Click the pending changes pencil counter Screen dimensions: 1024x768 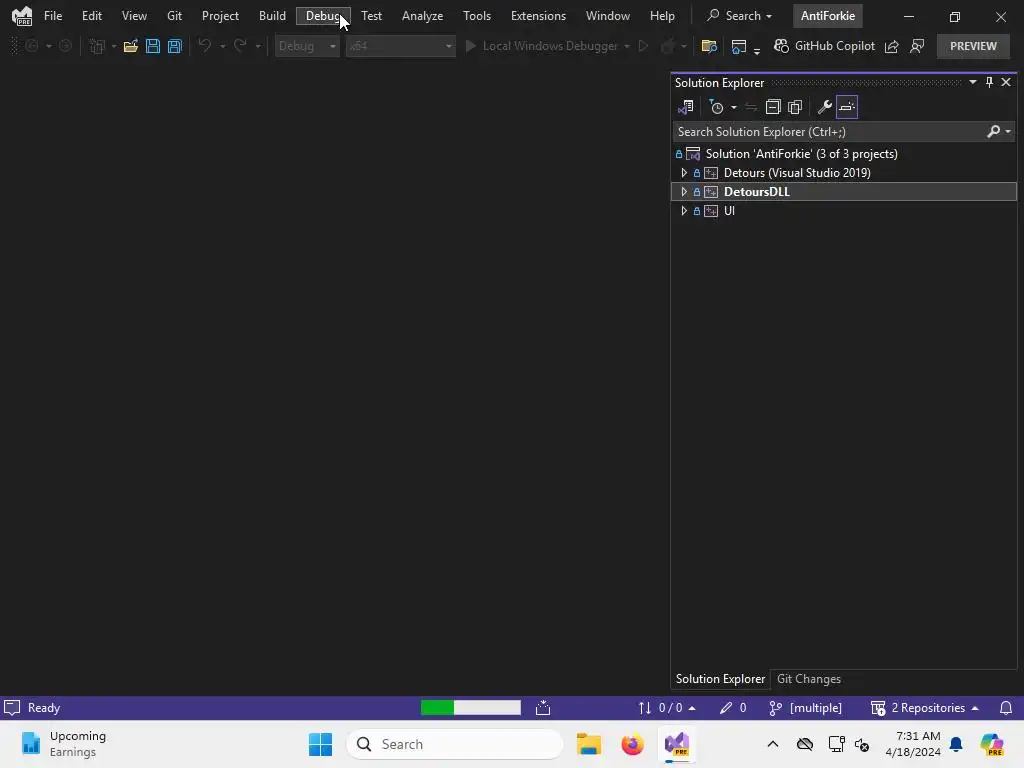[733, 708]
